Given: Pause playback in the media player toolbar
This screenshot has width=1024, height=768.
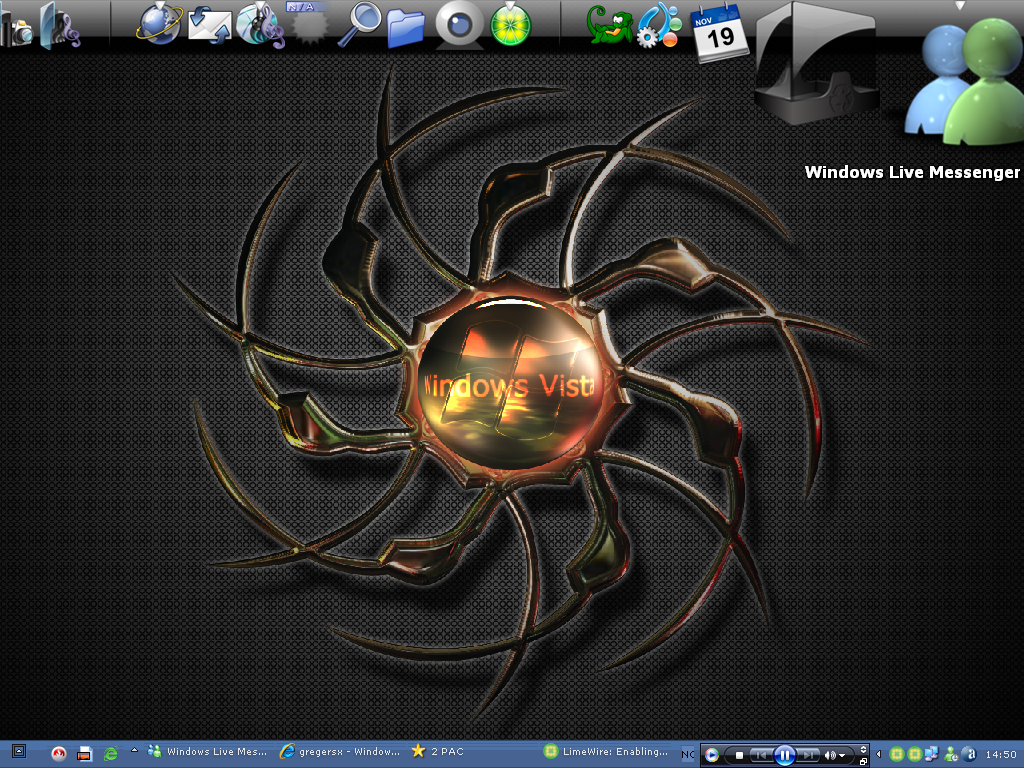Looking at the screenshot, I should [x=785, y=756].
